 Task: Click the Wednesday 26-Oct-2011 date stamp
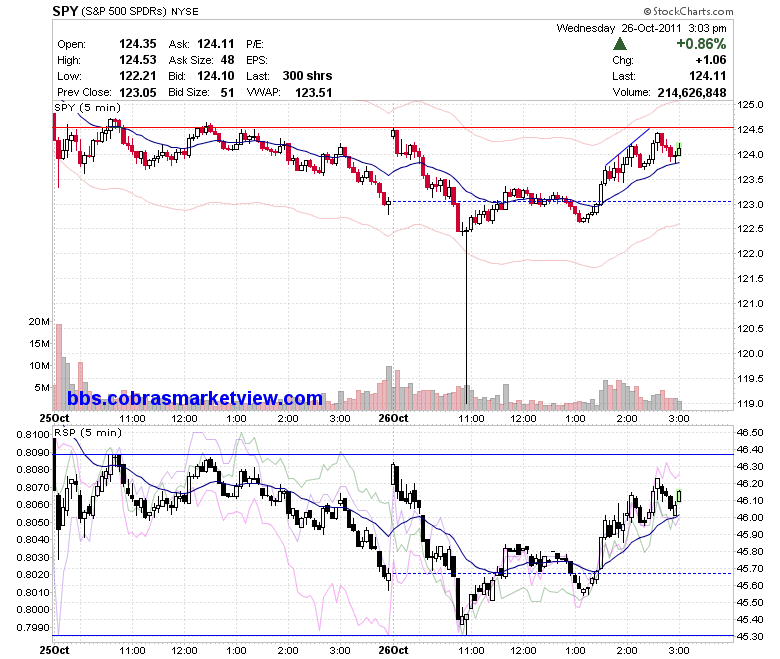(618, 28)
